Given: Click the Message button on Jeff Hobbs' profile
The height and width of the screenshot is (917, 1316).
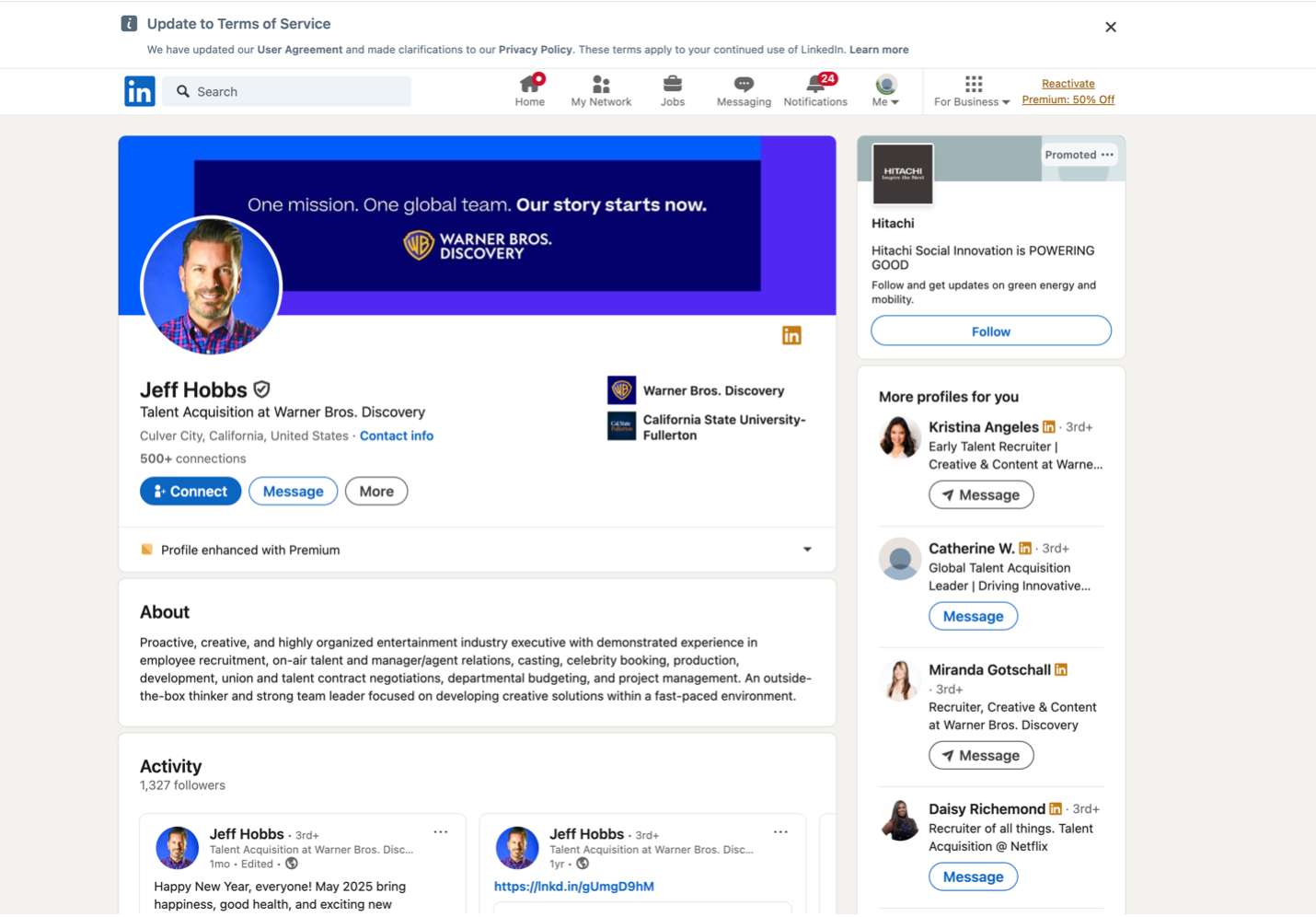Looking at the screenshot, I should click(293, 491).
